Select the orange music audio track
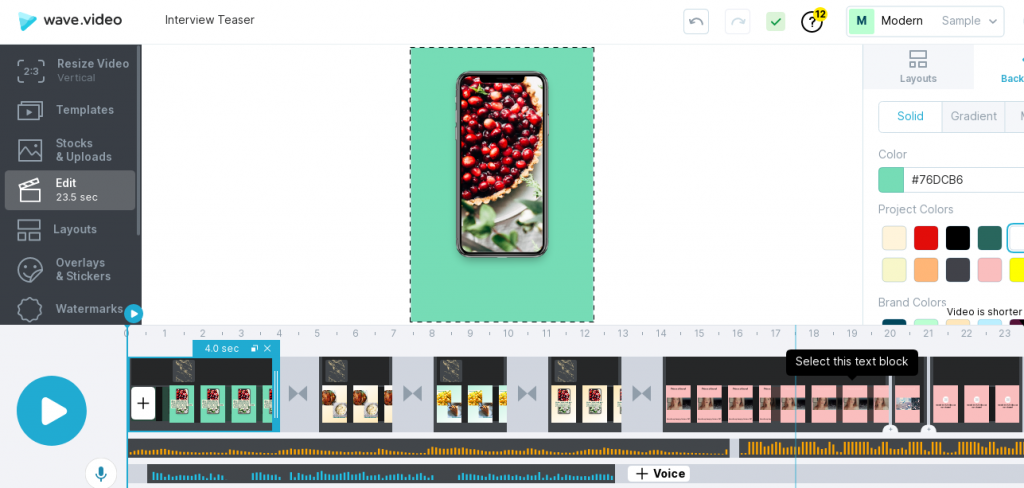 (428, 448)
